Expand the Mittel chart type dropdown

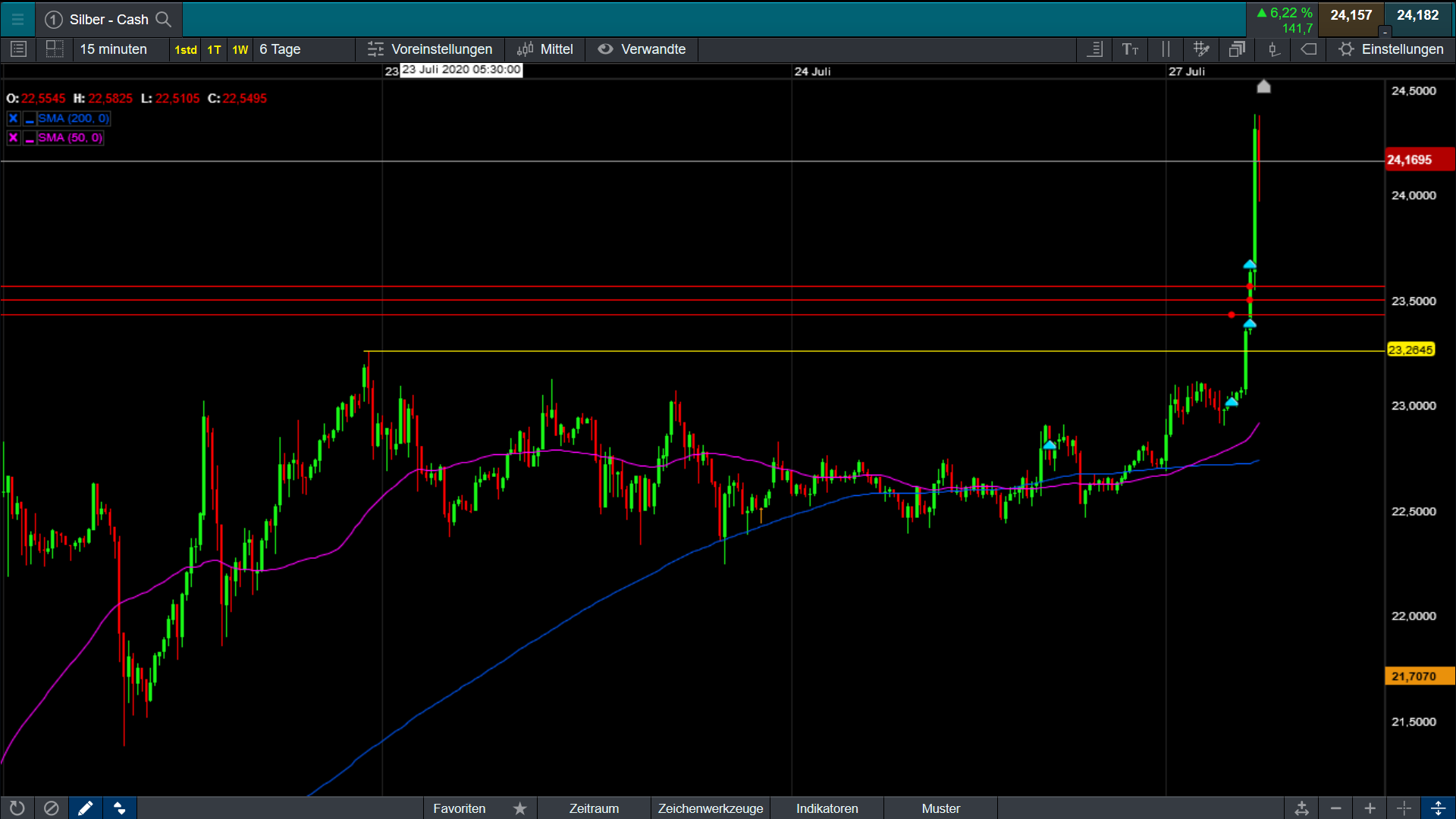[x=545, y=49]
